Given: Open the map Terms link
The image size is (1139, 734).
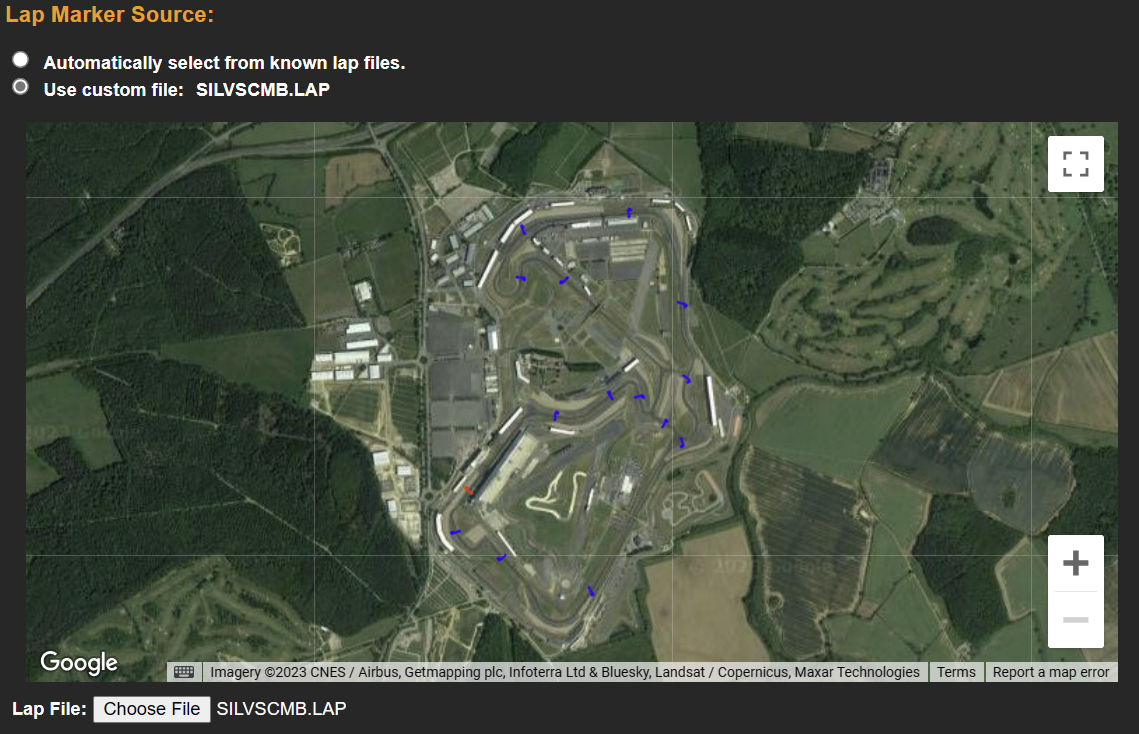Looking at the screenshot, I should pos(956,672).
